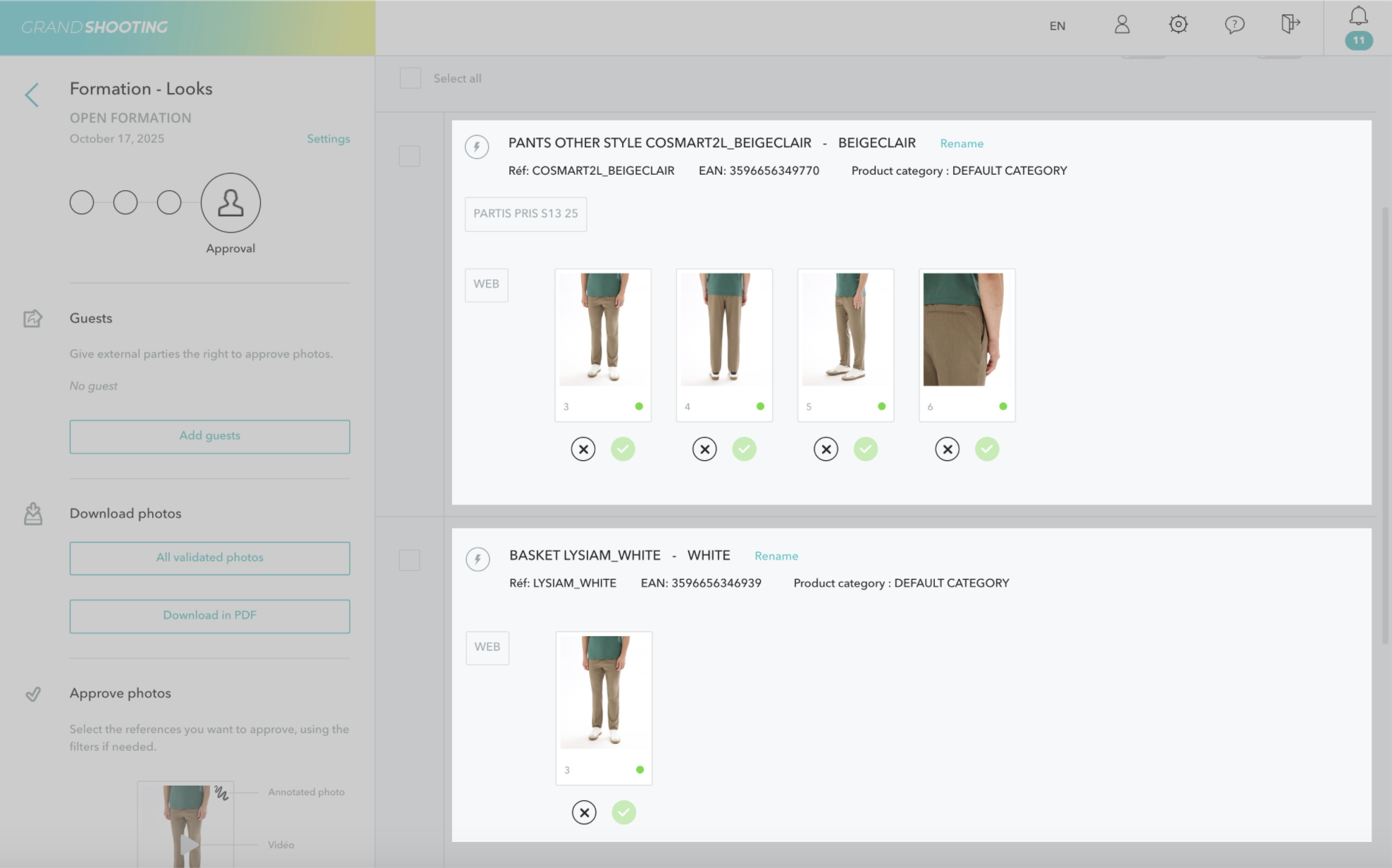
Task: Click lightning icon beside PANTS OTHER STYLE reference
Action: click(477, 147)
